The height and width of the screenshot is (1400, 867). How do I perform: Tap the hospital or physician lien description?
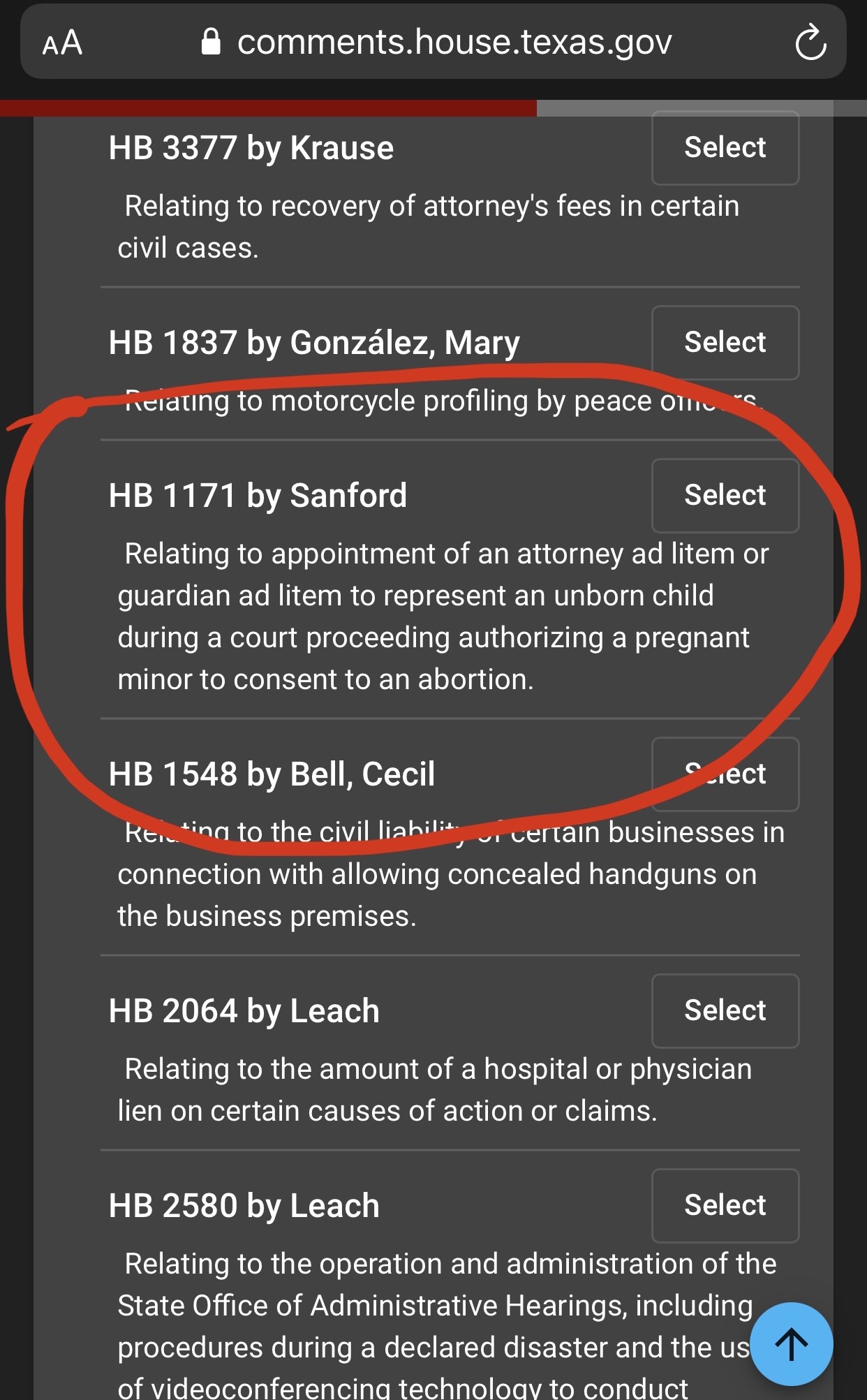coord(434,1089)
